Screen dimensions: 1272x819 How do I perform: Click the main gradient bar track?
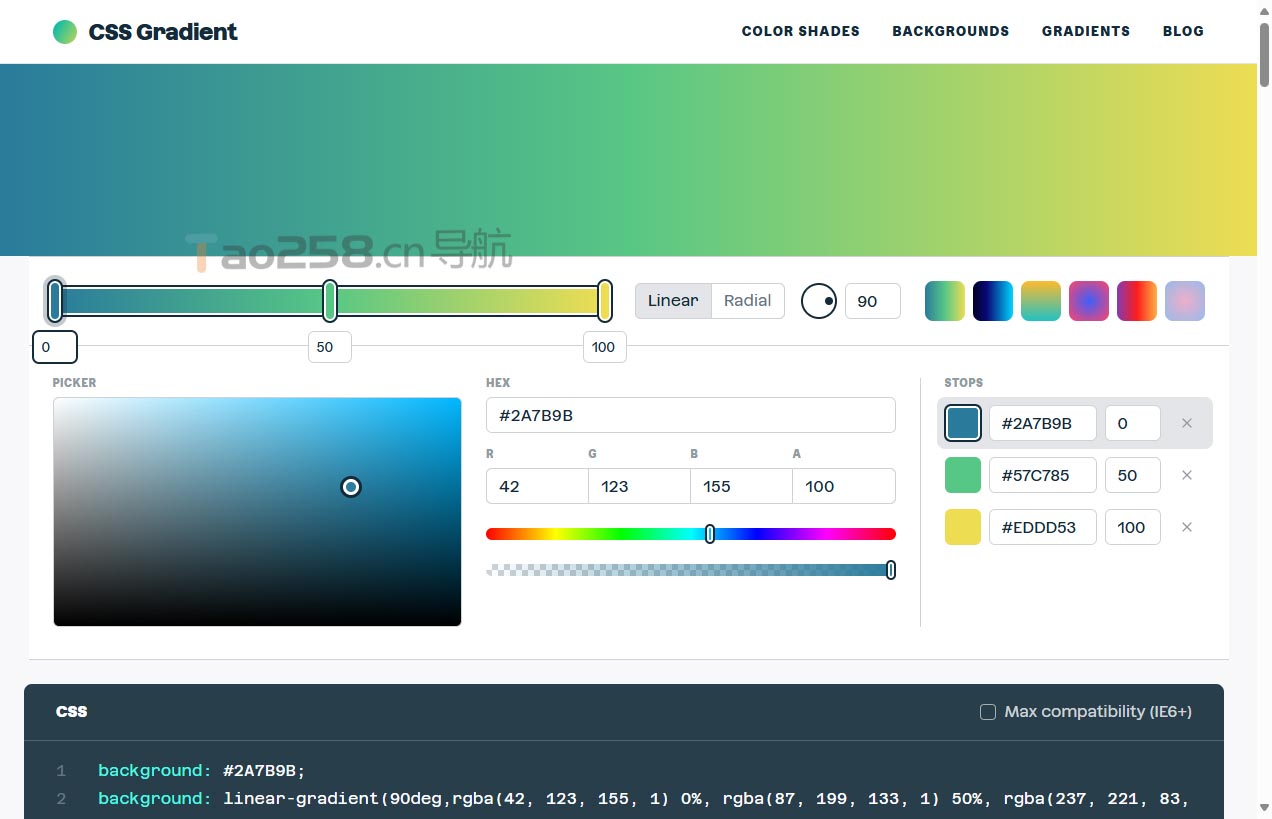[330, 301]
